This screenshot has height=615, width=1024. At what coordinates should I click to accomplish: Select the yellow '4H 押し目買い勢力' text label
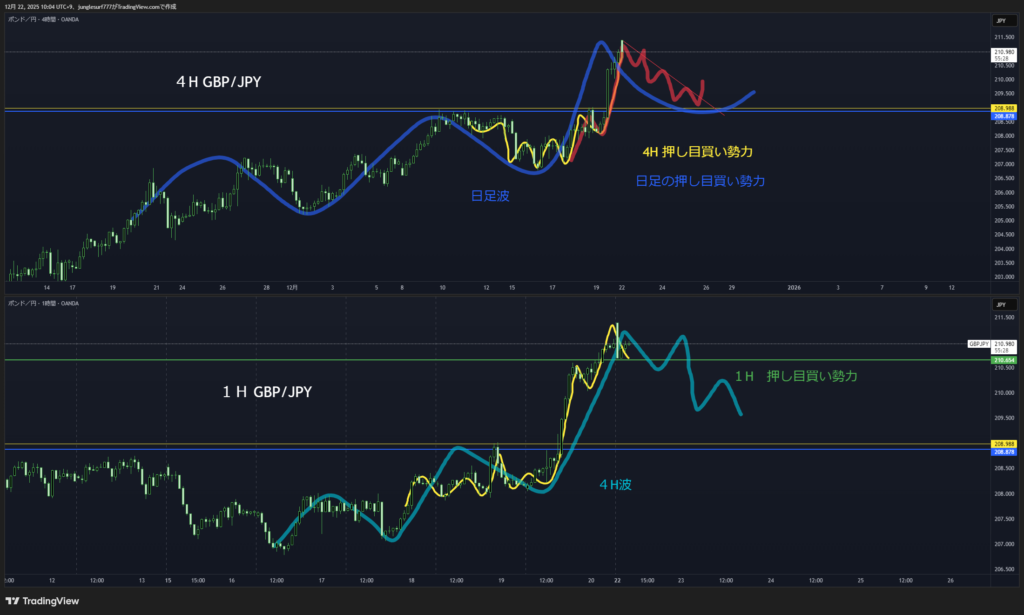[697, 151]
